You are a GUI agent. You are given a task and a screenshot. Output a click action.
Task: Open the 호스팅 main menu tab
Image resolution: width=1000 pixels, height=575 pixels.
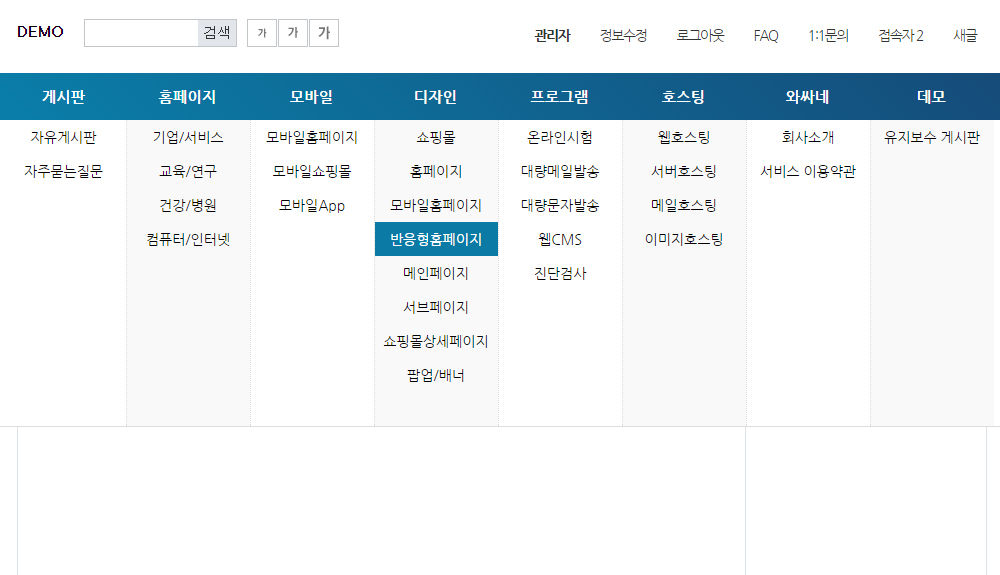pyautogui.click(x=683, y=97)
